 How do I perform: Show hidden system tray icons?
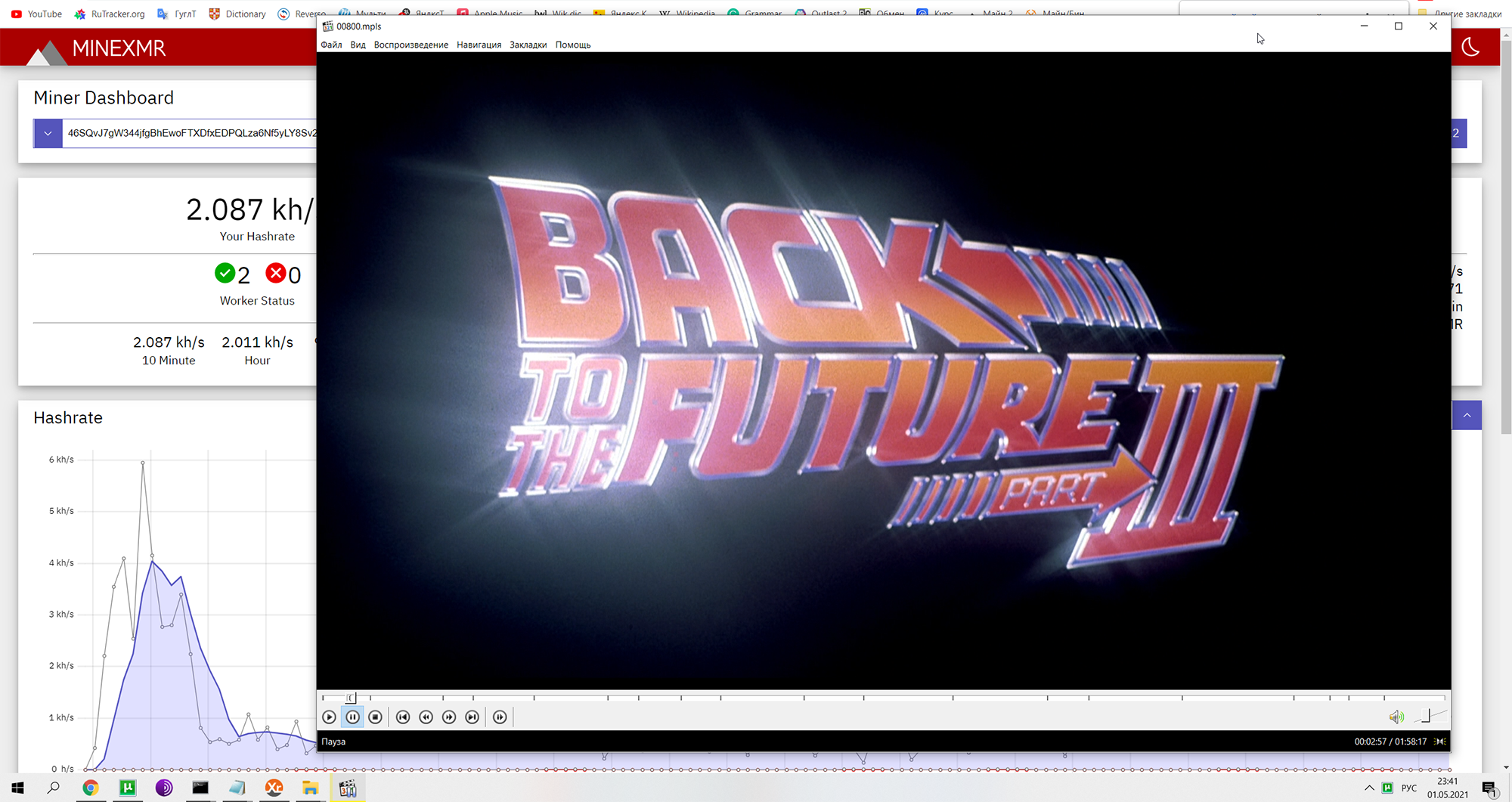coord(1369,788)
